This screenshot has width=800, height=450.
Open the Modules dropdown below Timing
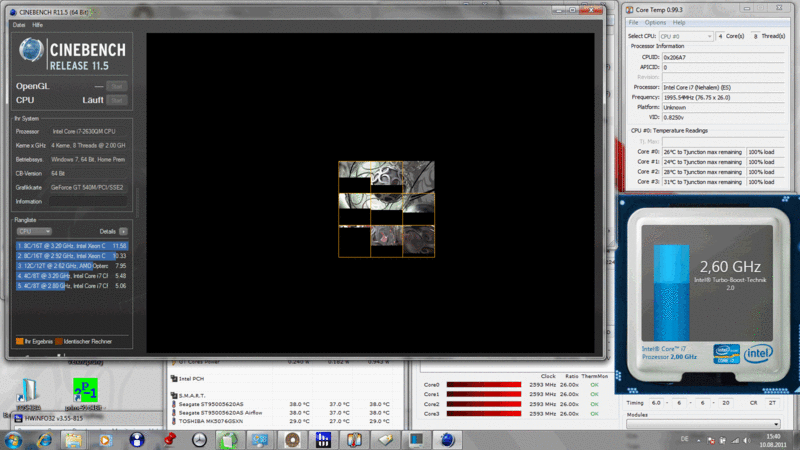[703, 424]
